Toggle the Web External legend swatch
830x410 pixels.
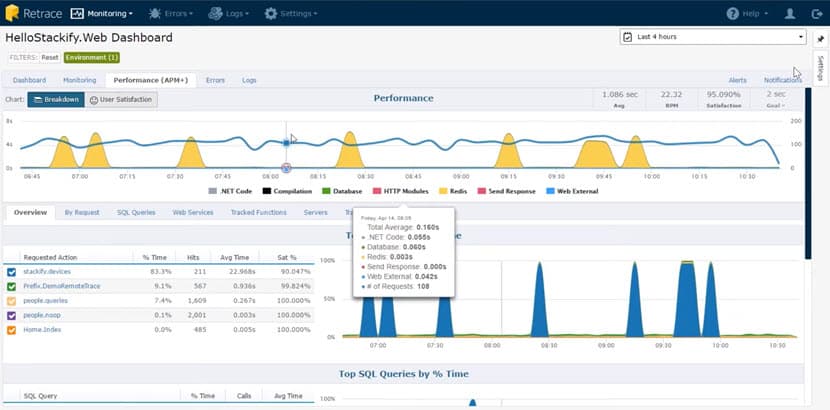click(x=550, y=192)
